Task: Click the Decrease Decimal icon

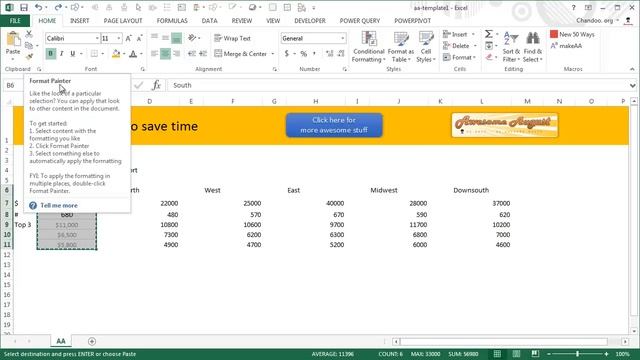Action: click(x=341, y=53)
